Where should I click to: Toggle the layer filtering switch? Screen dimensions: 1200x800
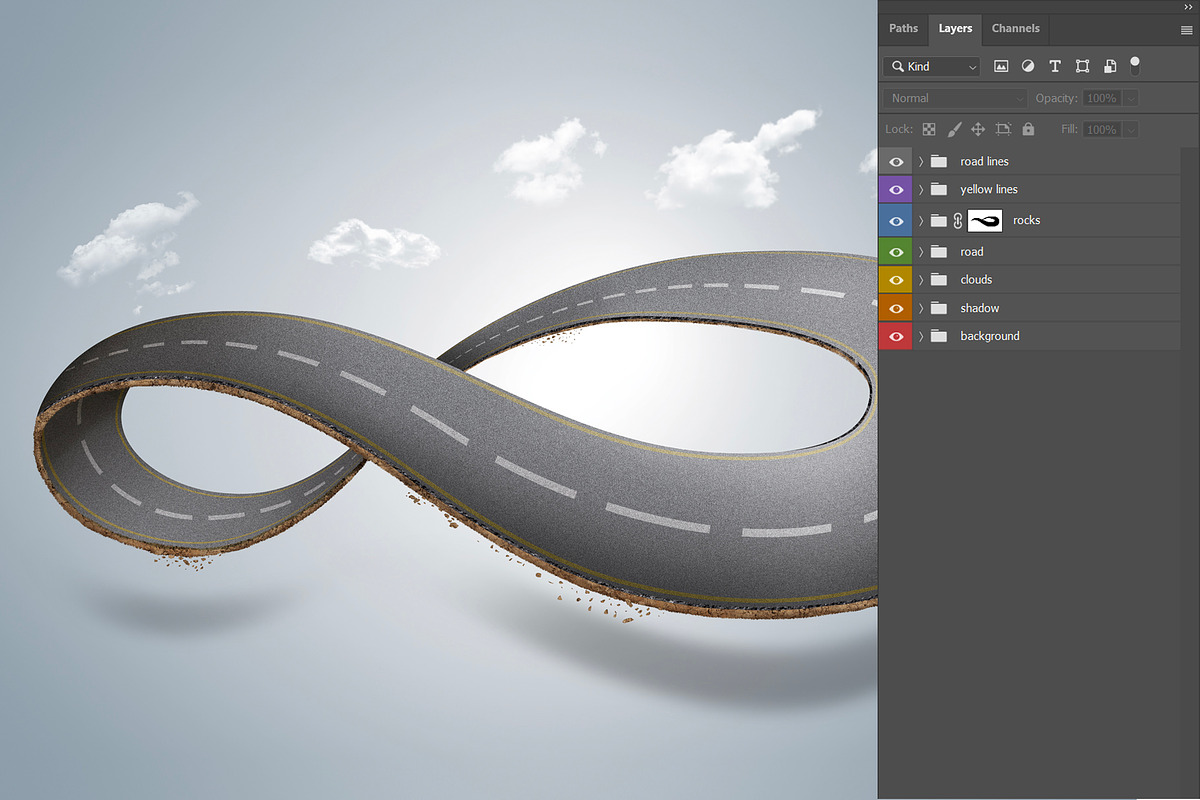pyautogui.click(x=1134, y=65)
